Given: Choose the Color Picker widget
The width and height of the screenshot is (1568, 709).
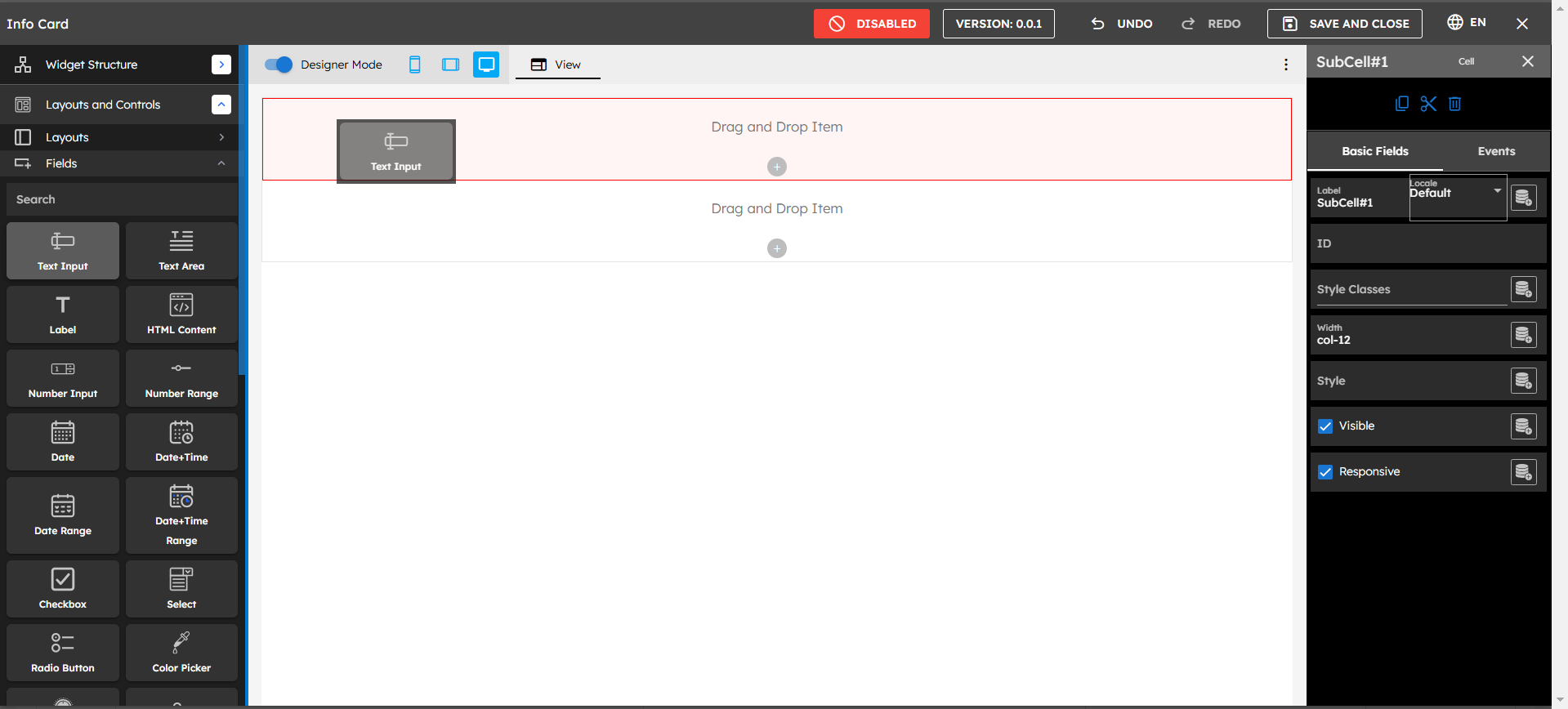Looking at the screenshot, I should (x=181, y=653).
